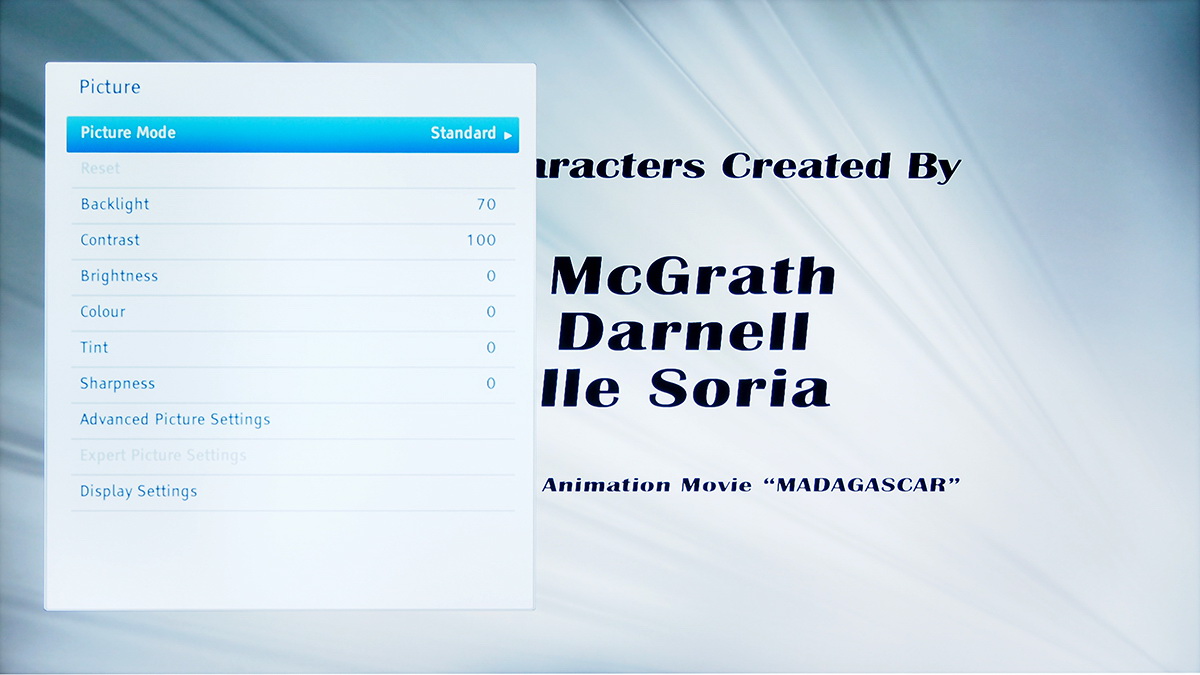Select the disabled Expert Picture Settings row
This screenshot has height=675, width=1200.
[292, 457]
